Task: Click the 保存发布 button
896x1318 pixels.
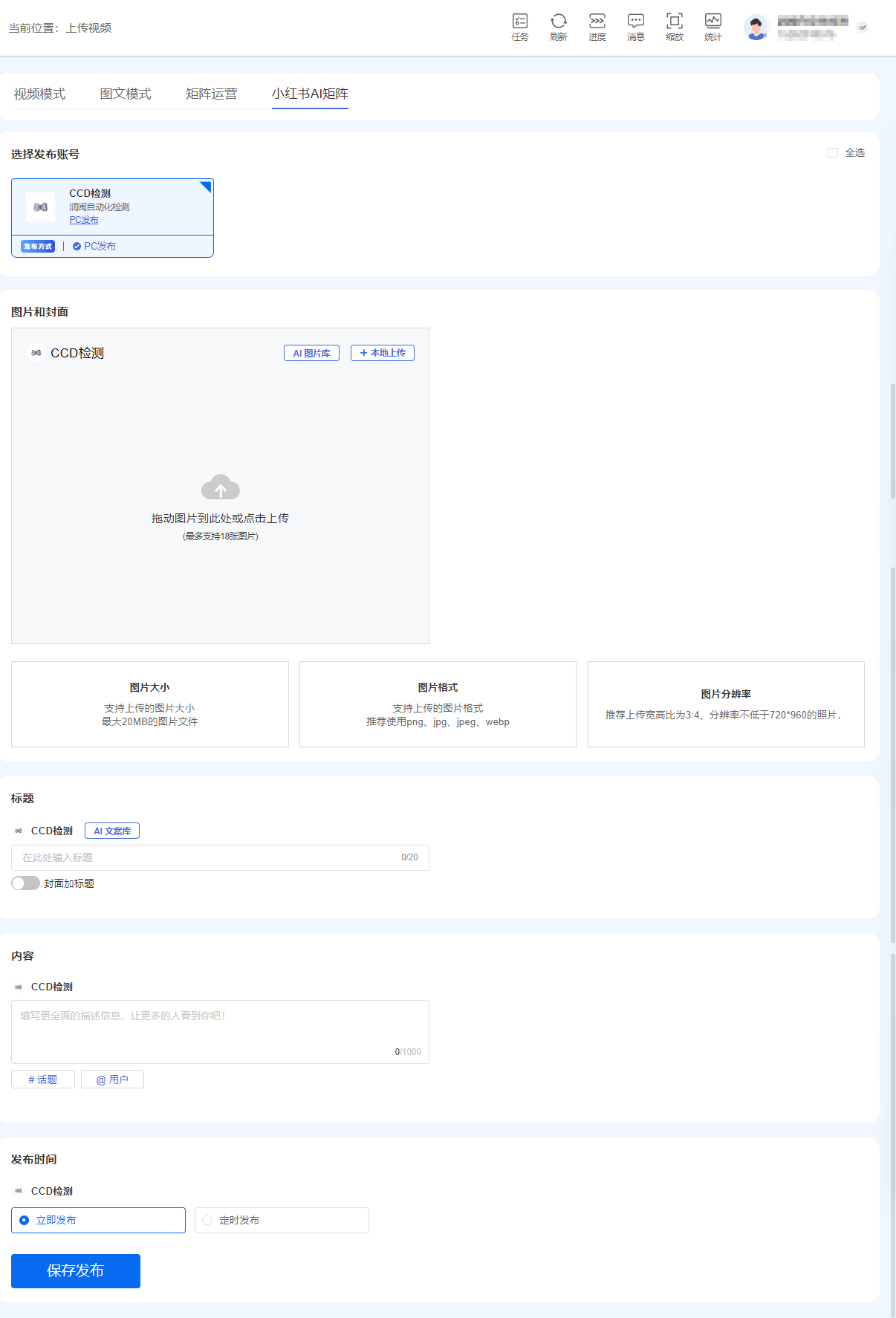Action: [x=76, y=1271]
